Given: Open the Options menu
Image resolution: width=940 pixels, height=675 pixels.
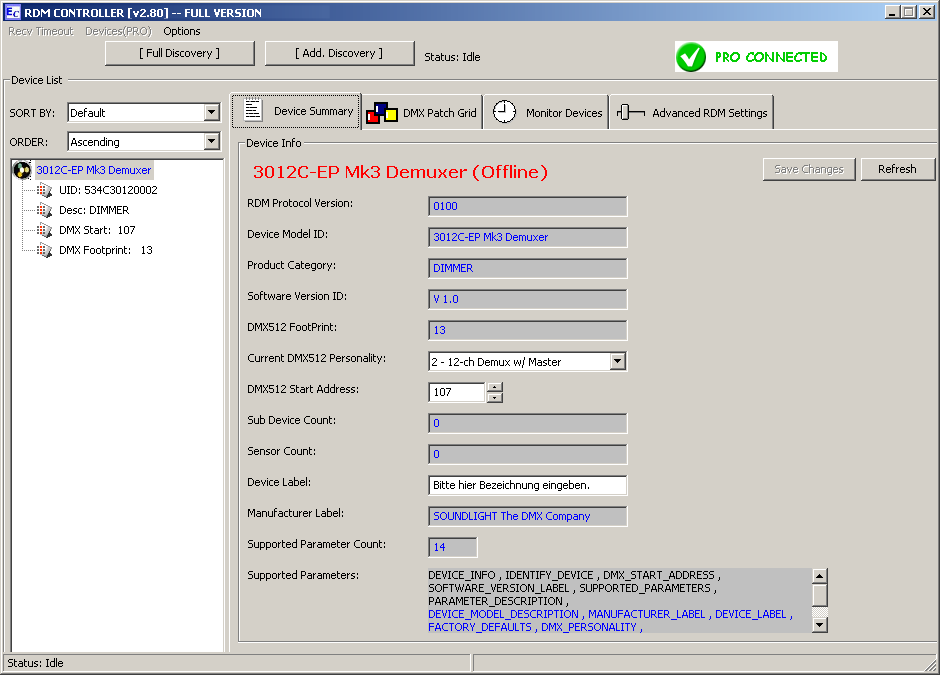Looking at the screenshot, I should (x=182, y=31).
